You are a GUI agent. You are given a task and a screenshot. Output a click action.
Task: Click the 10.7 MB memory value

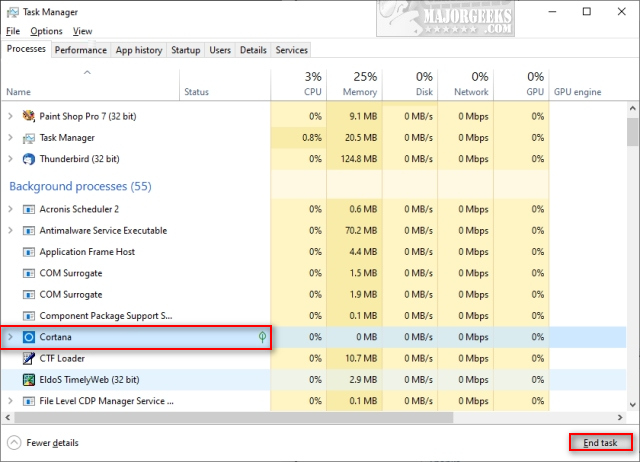pos(361,358)
